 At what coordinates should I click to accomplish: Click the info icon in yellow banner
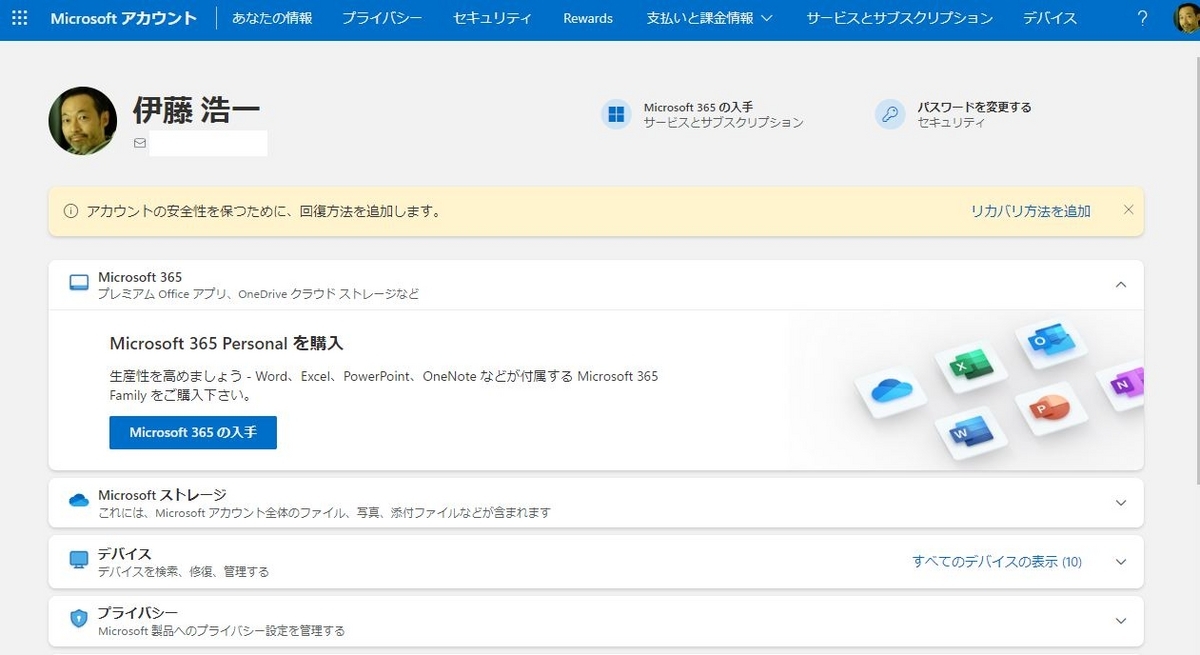point(71,212)
